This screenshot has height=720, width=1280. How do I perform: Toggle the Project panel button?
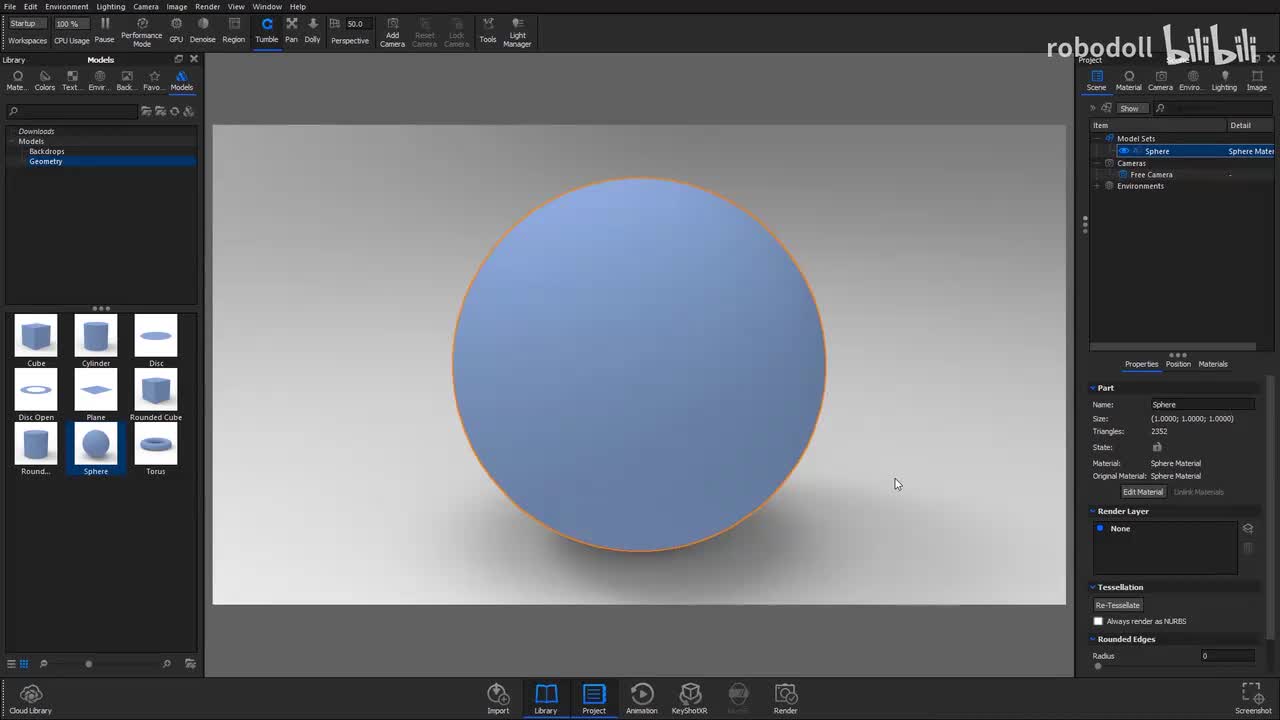click(594, 699)
